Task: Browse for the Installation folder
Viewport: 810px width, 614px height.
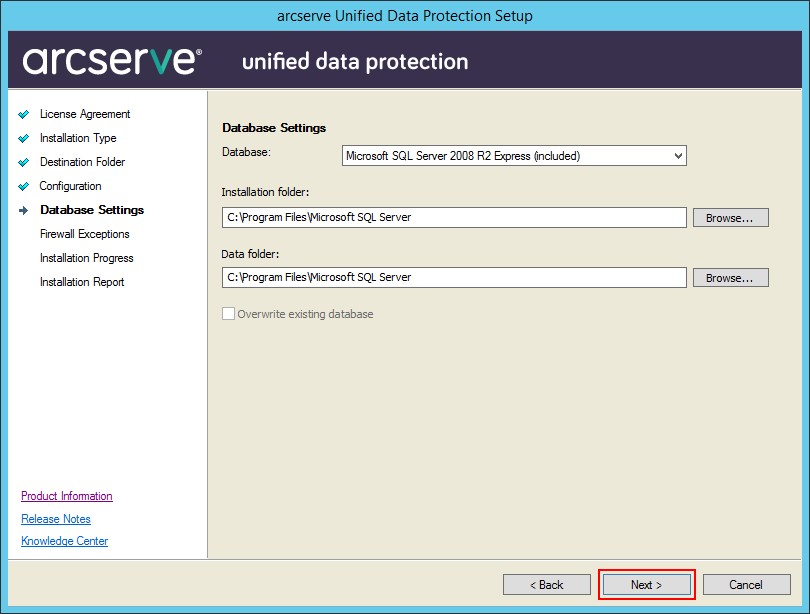Action: pos(730,217)
